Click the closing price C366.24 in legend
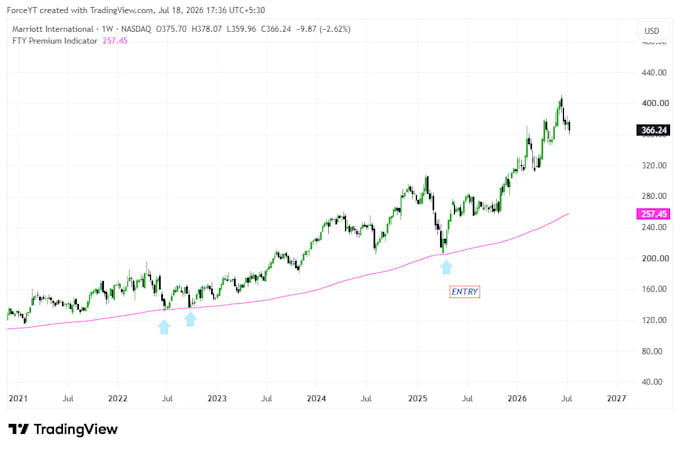 [x=276, y=29]
